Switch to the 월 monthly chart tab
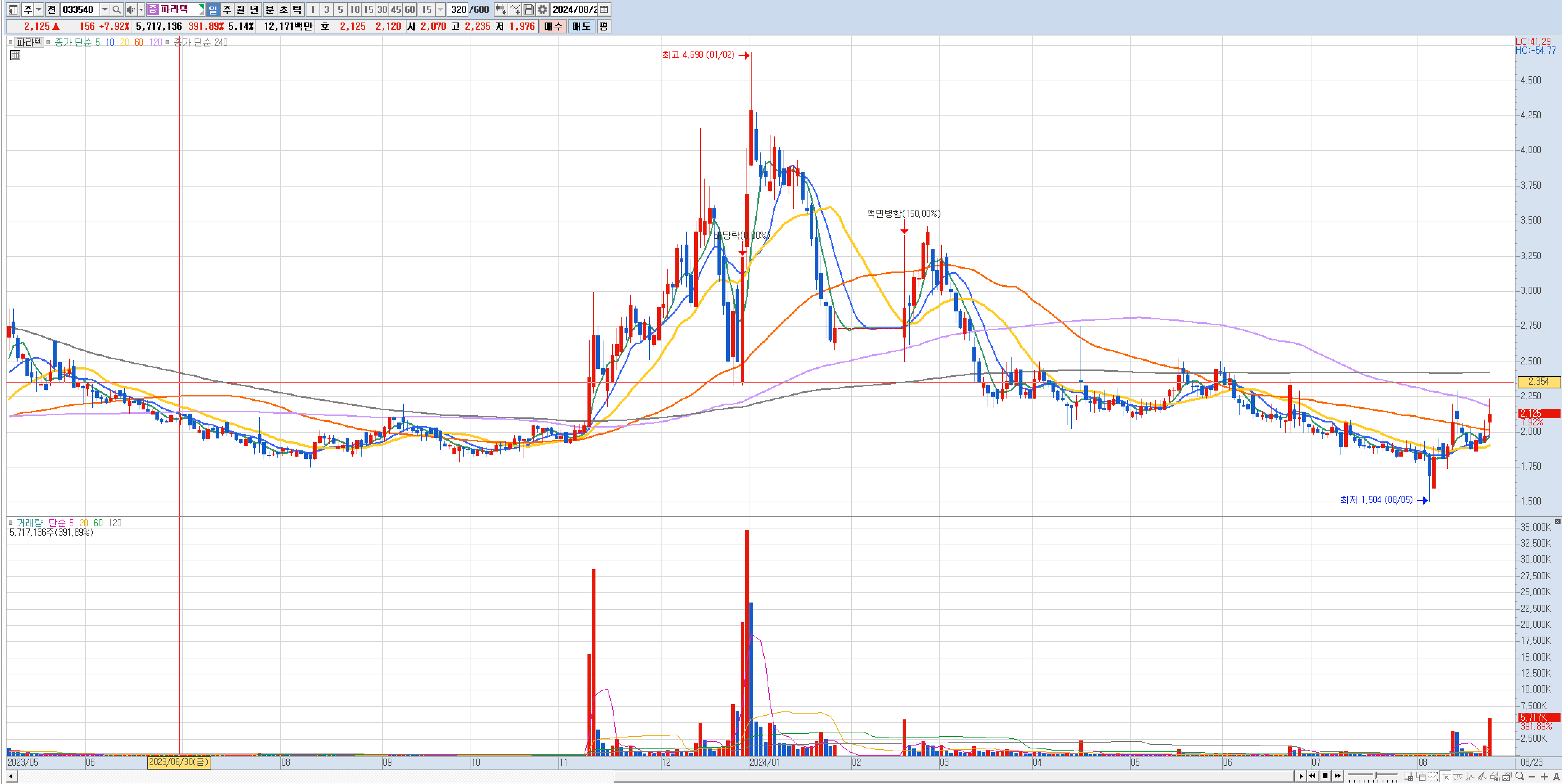 [241, 10]
